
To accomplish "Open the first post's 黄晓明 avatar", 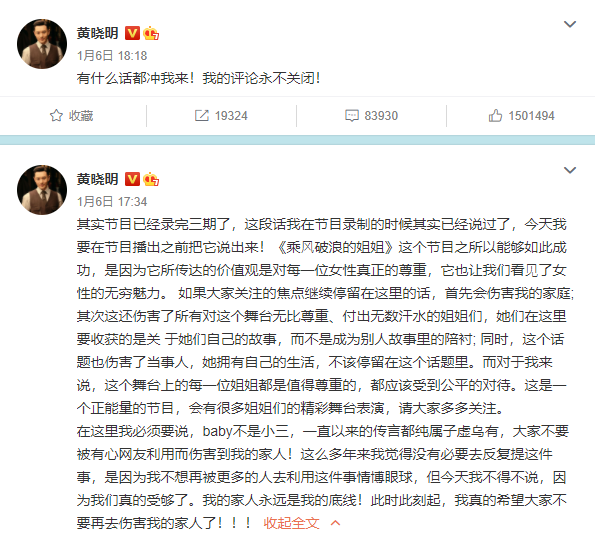I will click(42, 44).
